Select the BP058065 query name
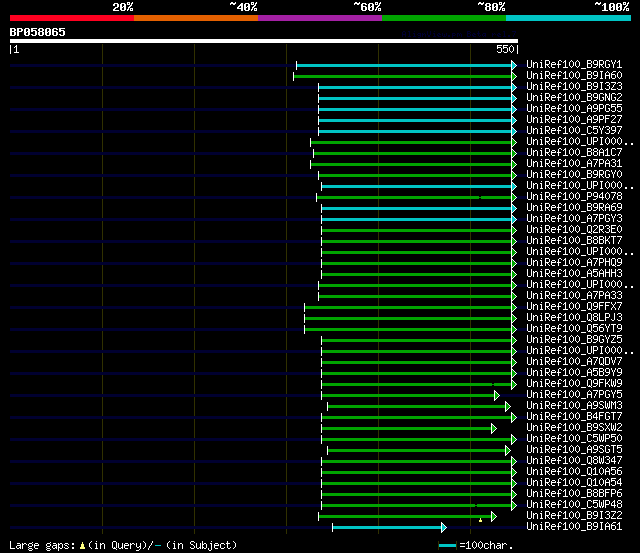This screenshot has width=640, height=553. (38, 32)
